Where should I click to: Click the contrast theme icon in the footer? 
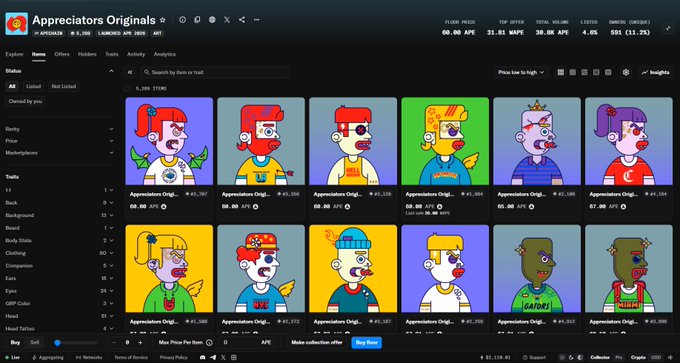tap(580, 357)
